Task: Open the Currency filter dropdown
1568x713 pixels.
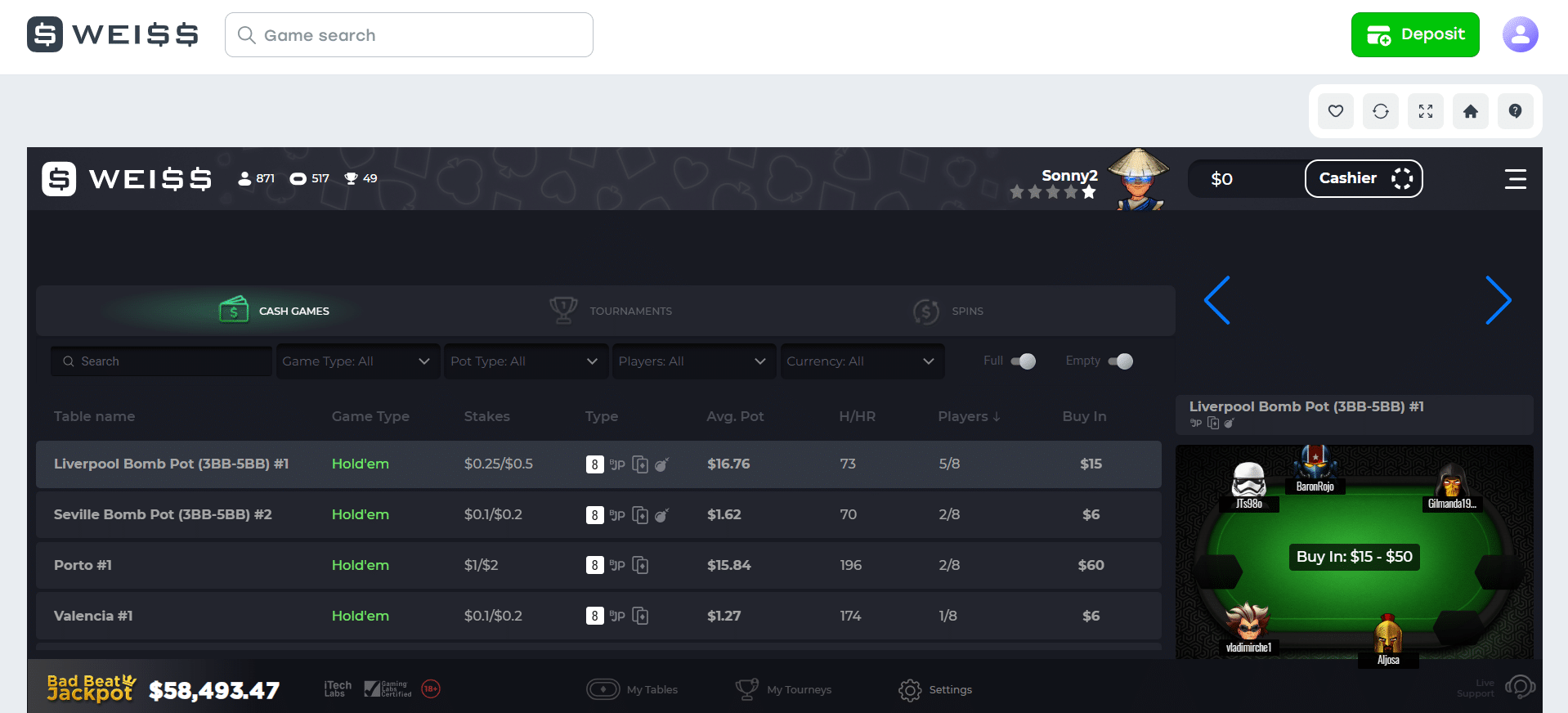Action: tap(862, 361)
